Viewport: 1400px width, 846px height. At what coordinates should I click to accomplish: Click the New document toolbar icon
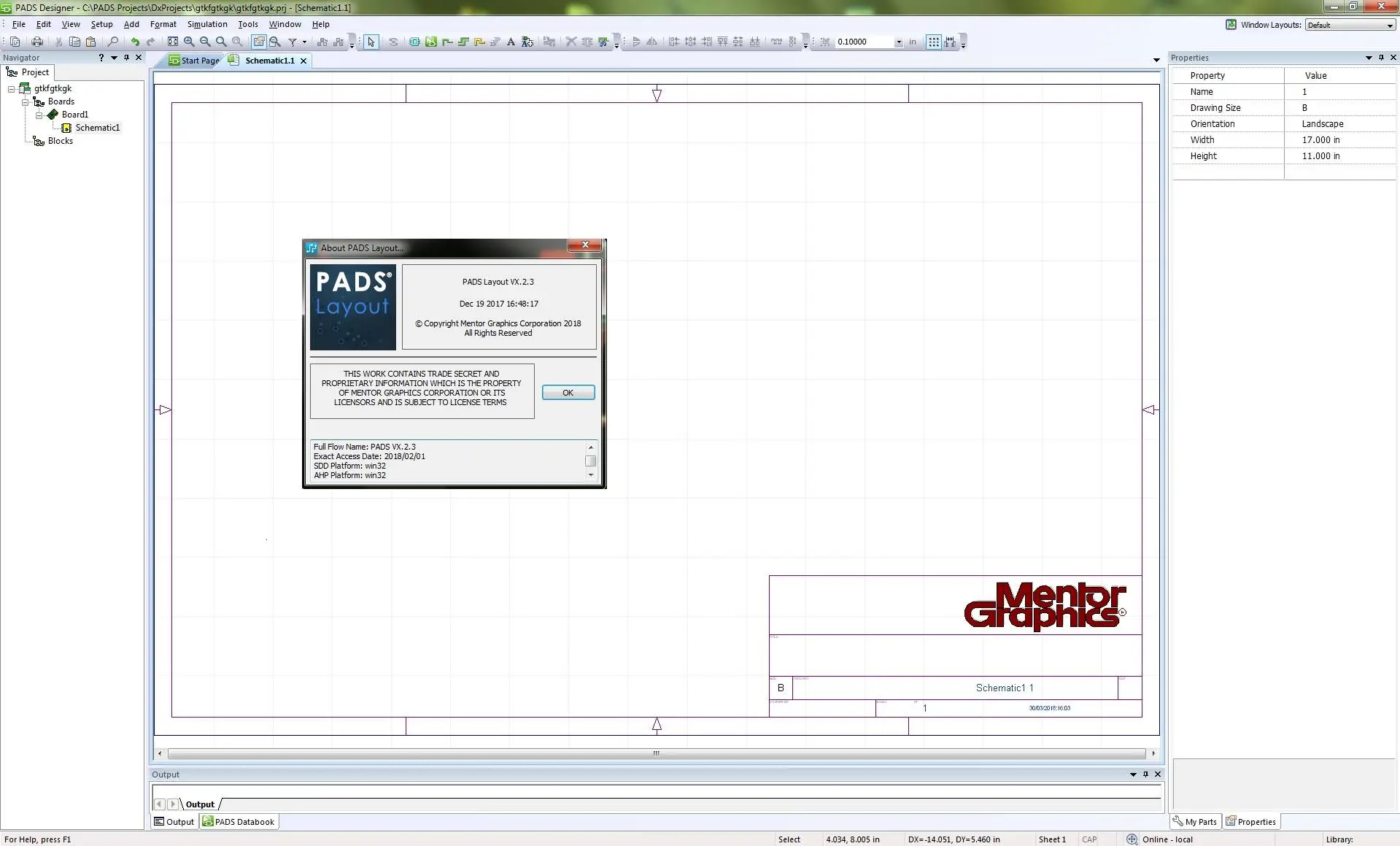click(15, 42)
